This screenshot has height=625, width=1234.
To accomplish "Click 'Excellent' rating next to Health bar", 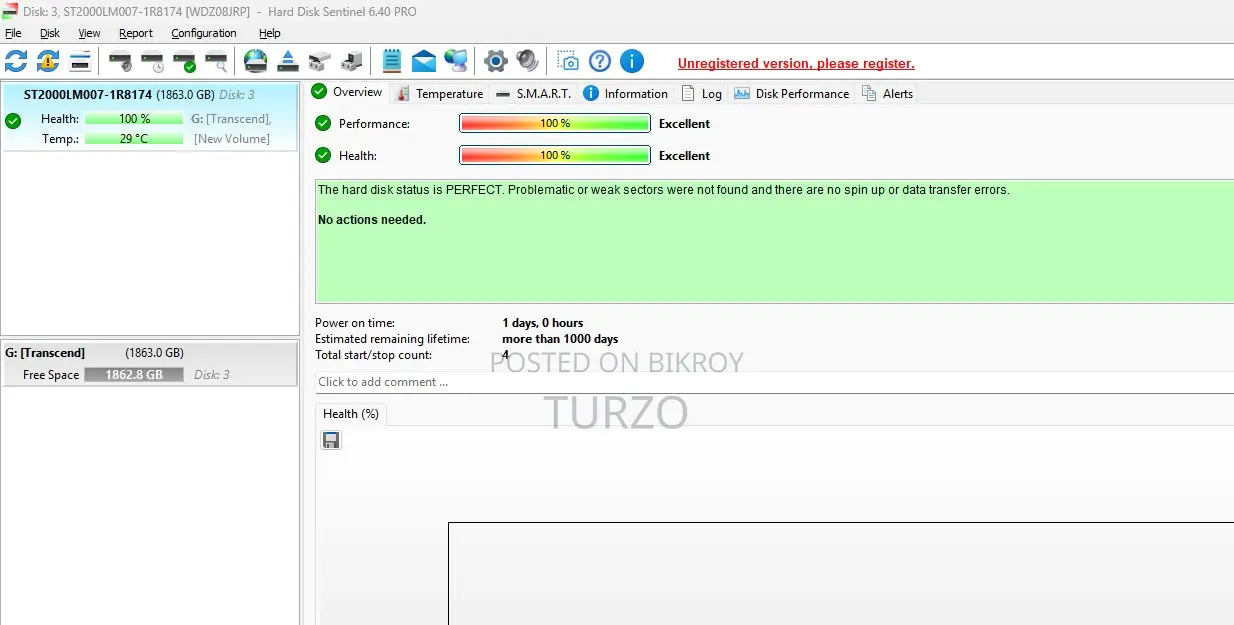I will (x=684, y=156).
